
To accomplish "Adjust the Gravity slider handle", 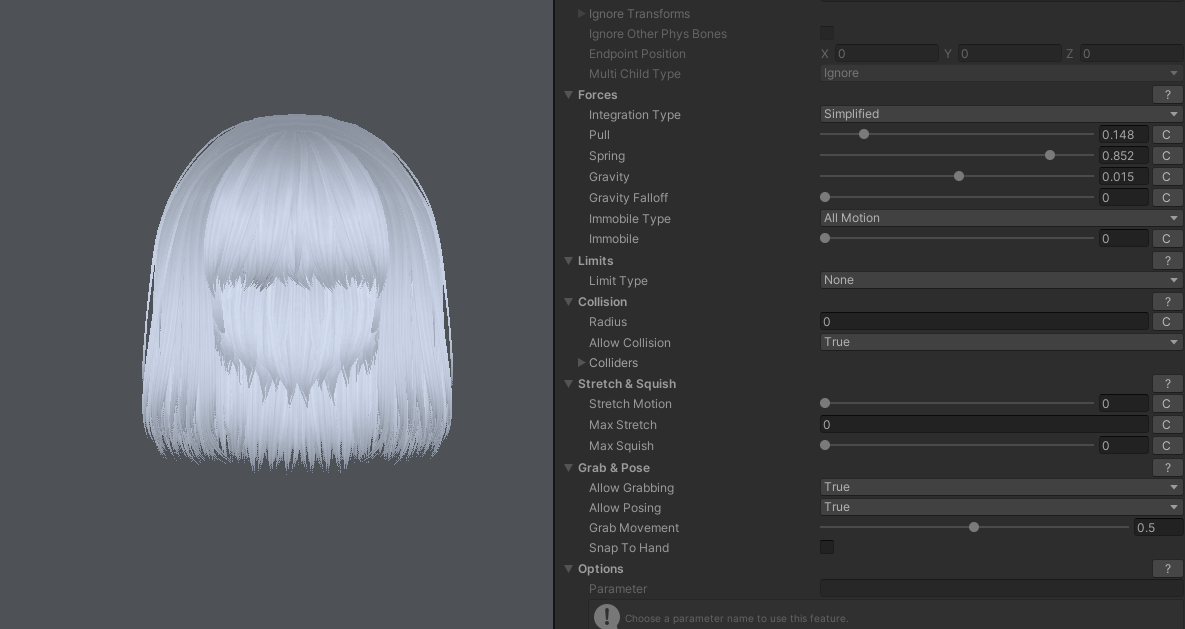I will point(959,176).
